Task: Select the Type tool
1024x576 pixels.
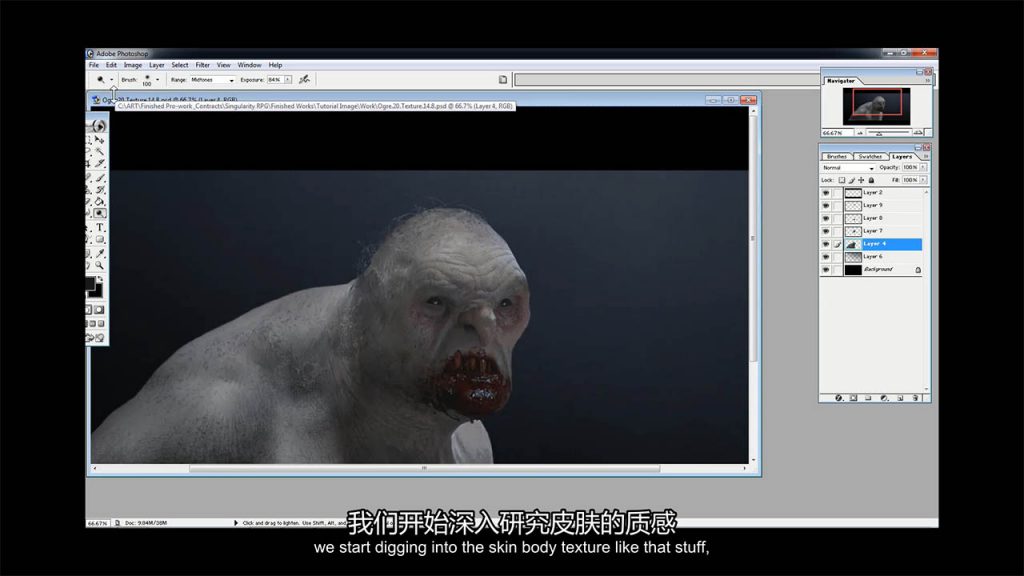Action: point(100,227)
